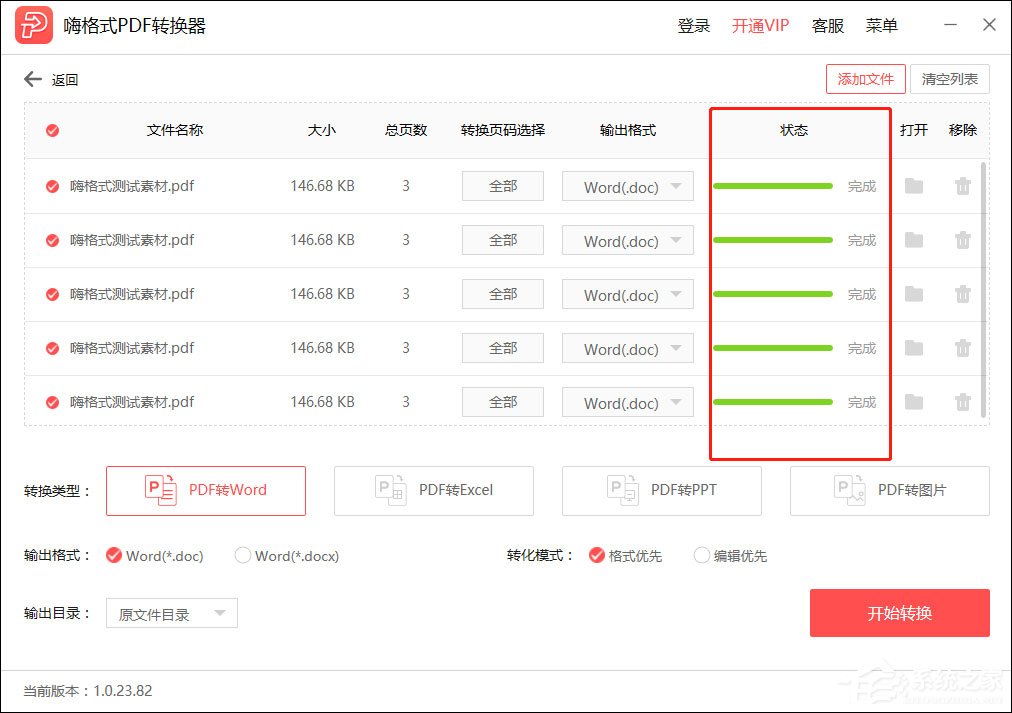The image size is (1012, 713).
Task: Toggle the select-all checkbox in the header
Action: coord(52,130)
